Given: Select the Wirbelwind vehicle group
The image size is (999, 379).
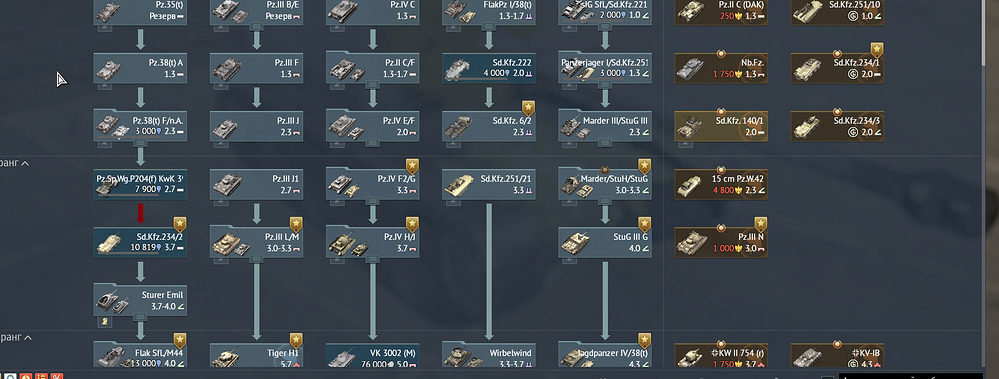Looking at the screenshot, I should pos(489,355).
